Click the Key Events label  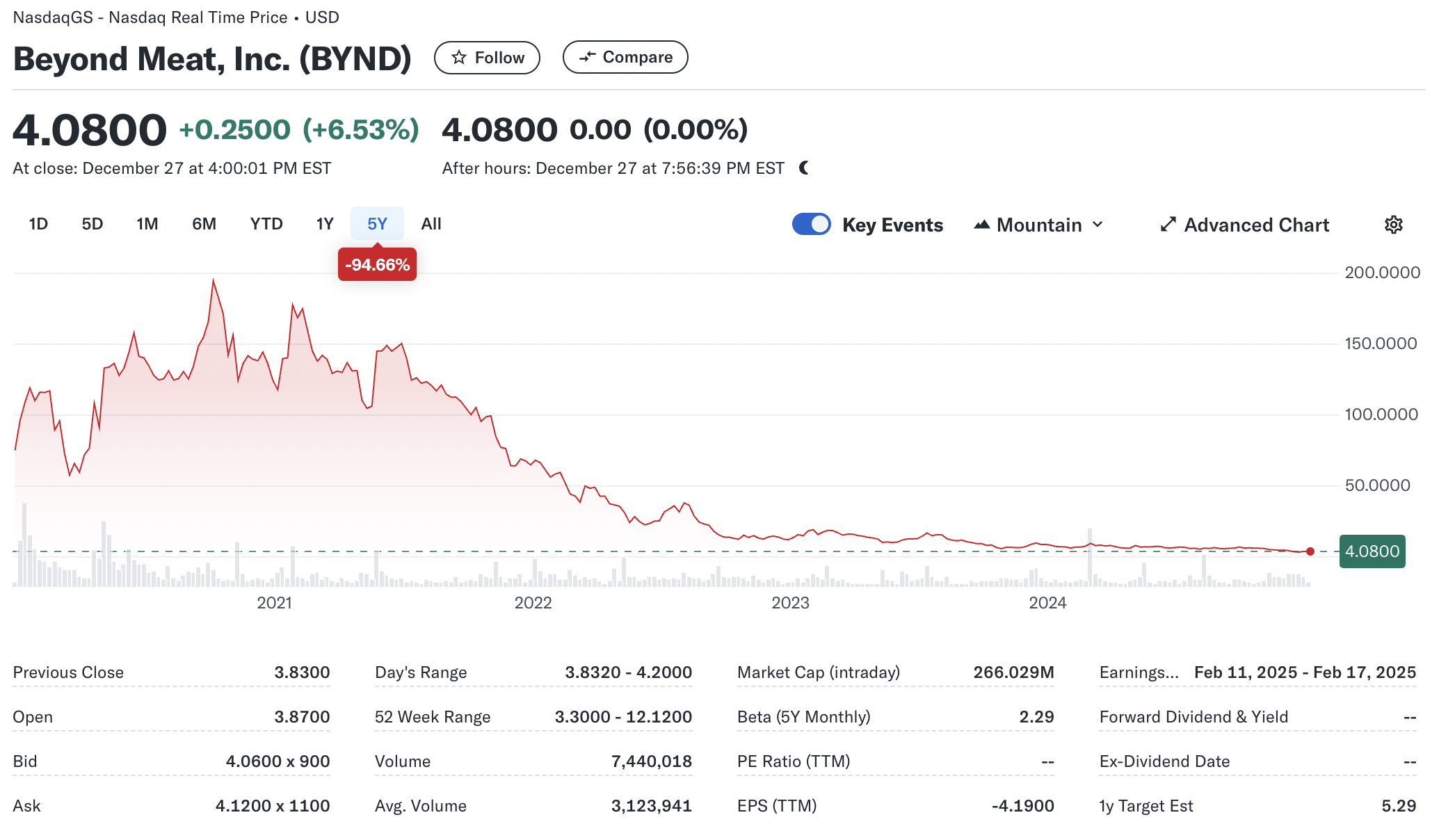[x=892, y=225]
